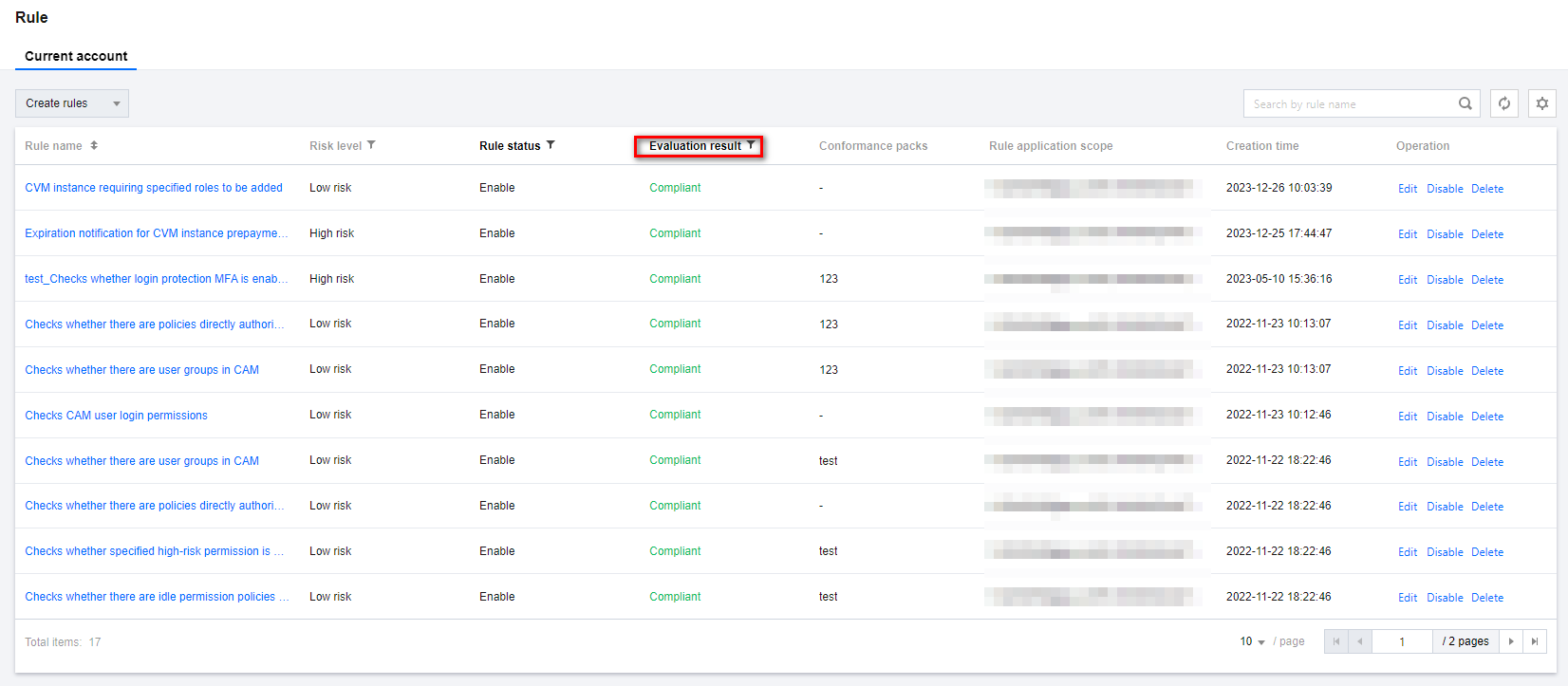
Task: Go to last page arrow
Action: click(1535, 641)
